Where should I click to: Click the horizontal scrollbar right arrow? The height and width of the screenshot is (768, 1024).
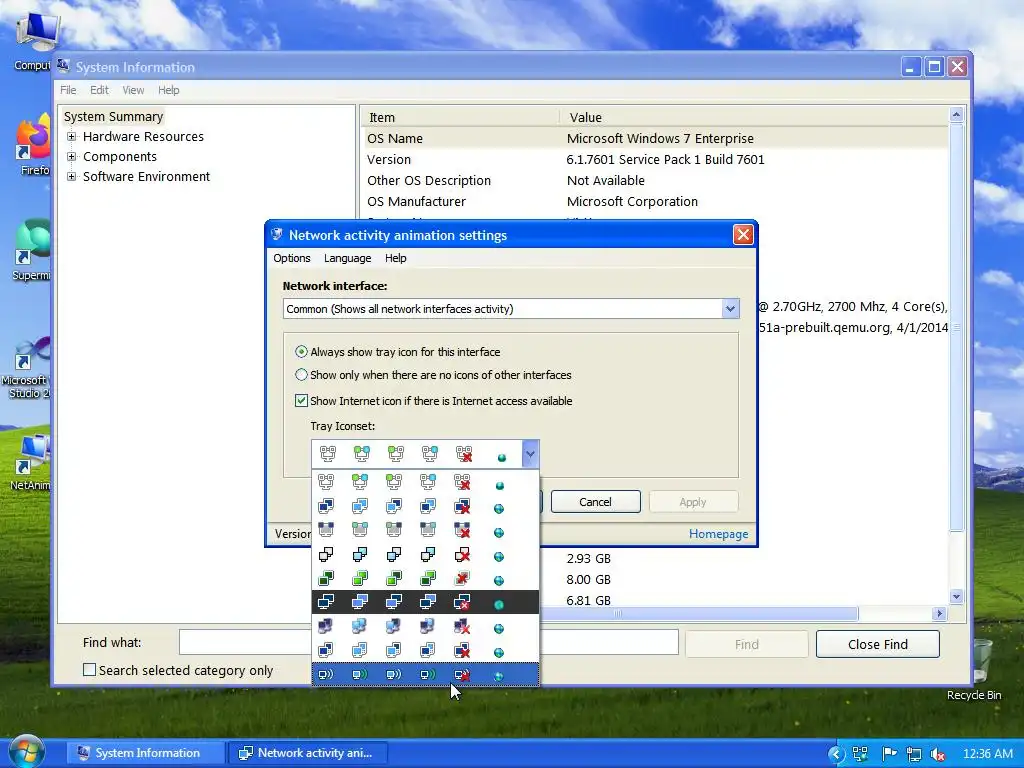tap(939, 613)
